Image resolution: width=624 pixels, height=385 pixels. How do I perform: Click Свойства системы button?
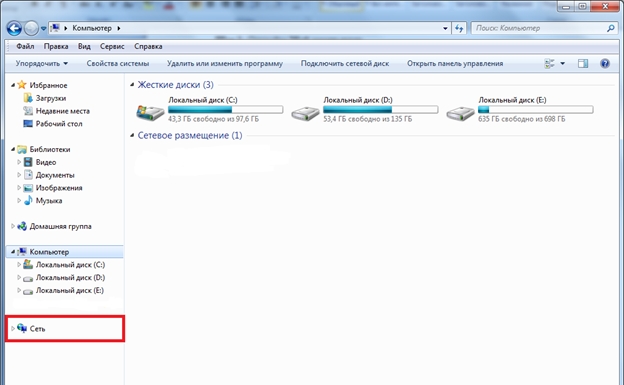tap(118, 63)
